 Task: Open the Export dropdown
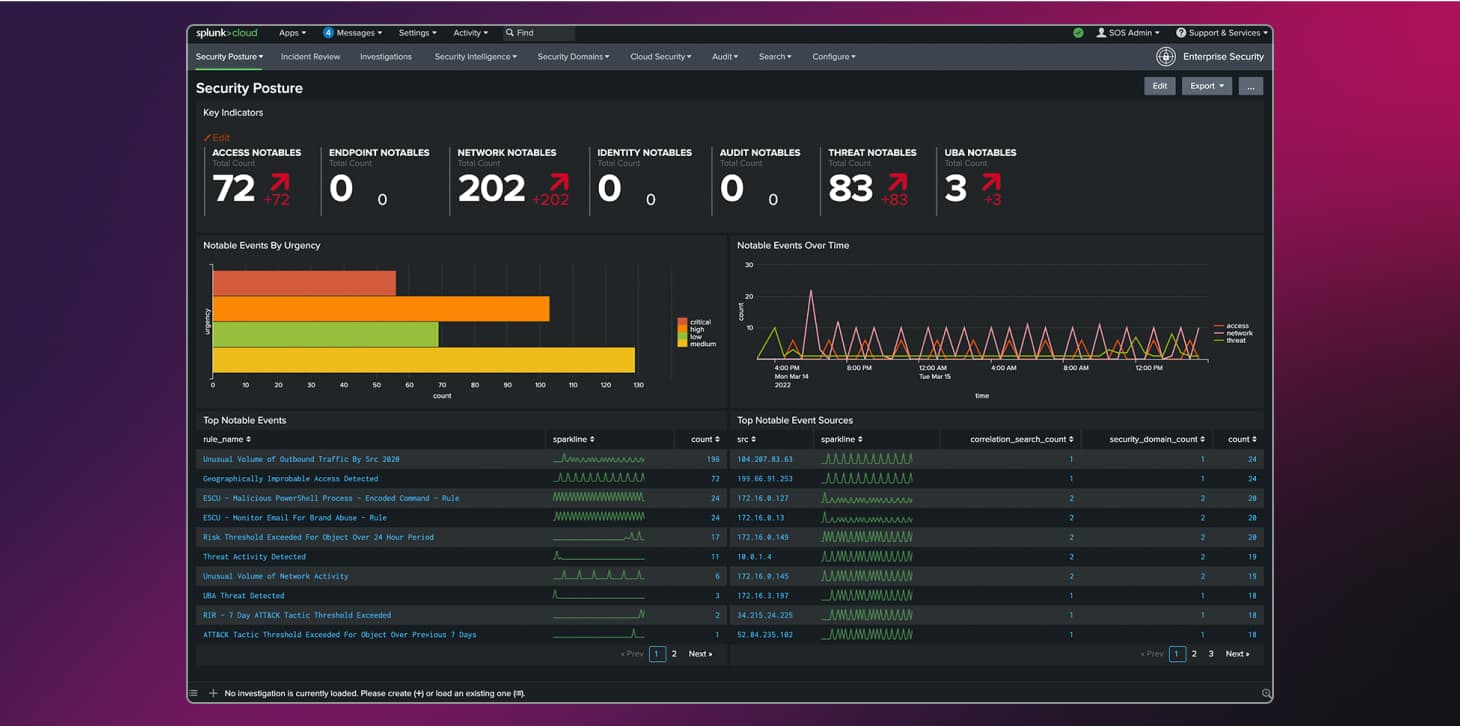pos(1206,86)
